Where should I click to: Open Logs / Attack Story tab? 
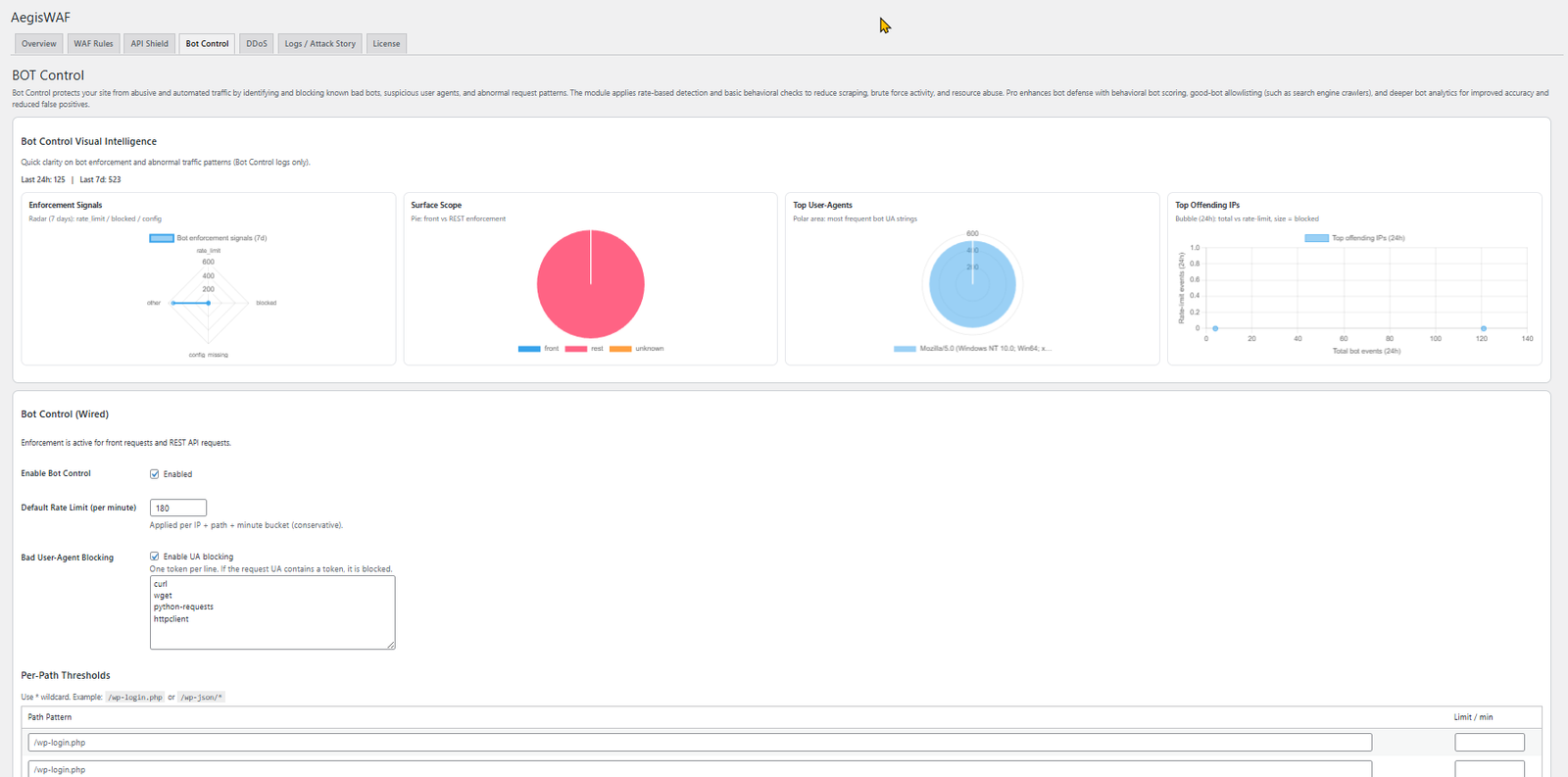click(319, 43)
